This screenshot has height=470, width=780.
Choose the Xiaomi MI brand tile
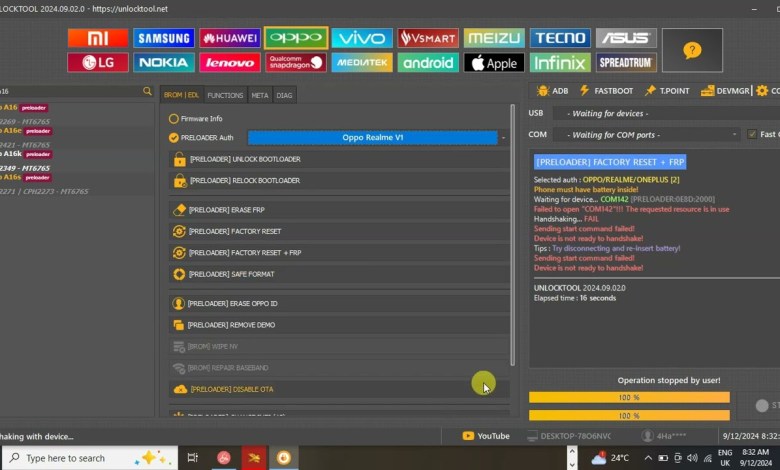pos(98,38)
